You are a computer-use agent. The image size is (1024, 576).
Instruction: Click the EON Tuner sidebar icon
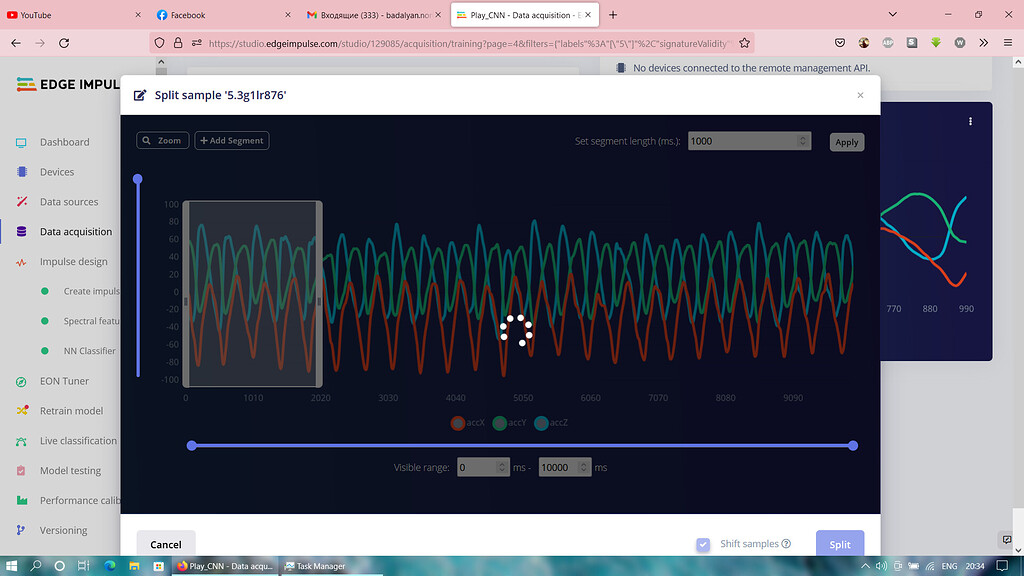click(x=21, y=381)
